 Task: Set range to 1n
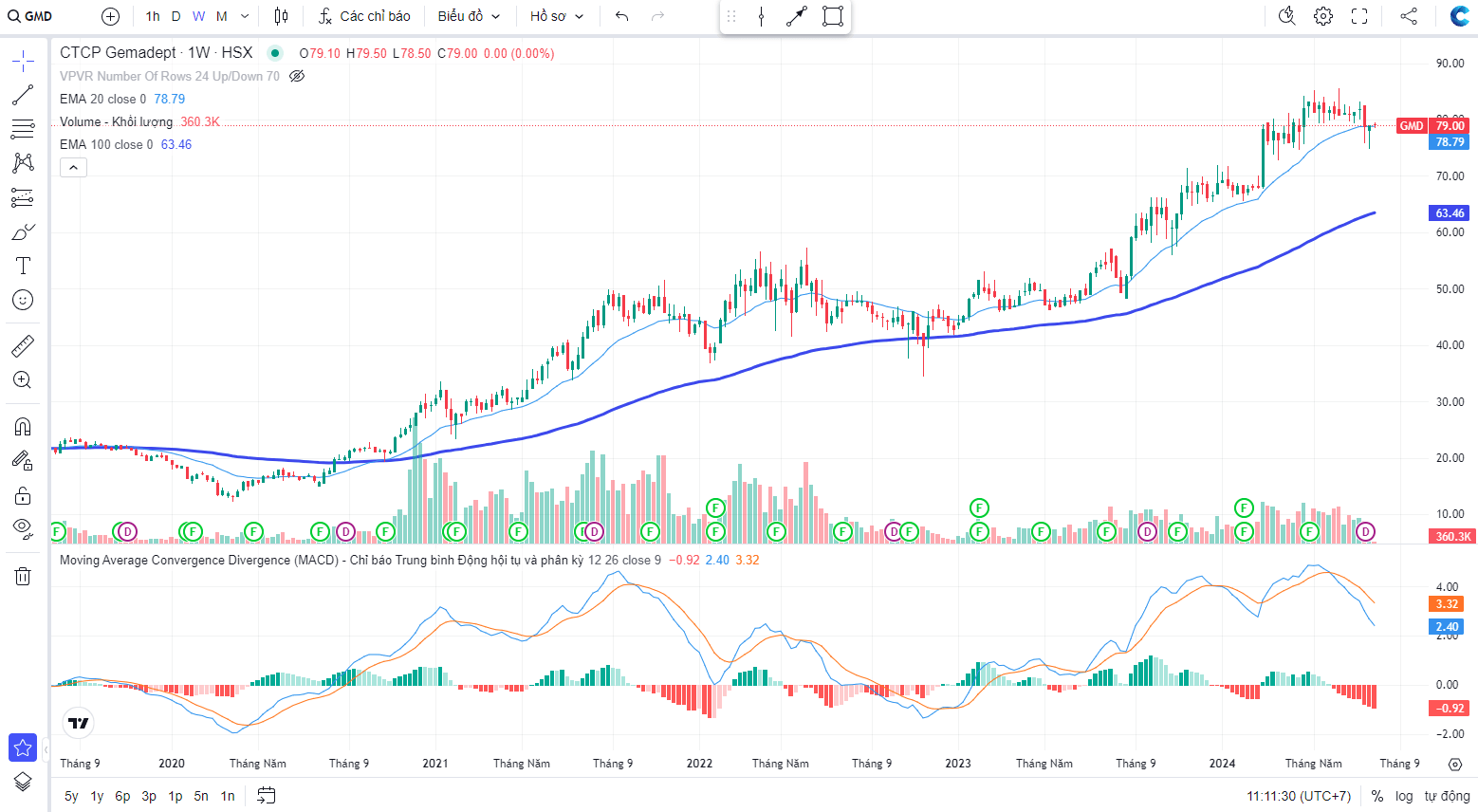point(228,796)
